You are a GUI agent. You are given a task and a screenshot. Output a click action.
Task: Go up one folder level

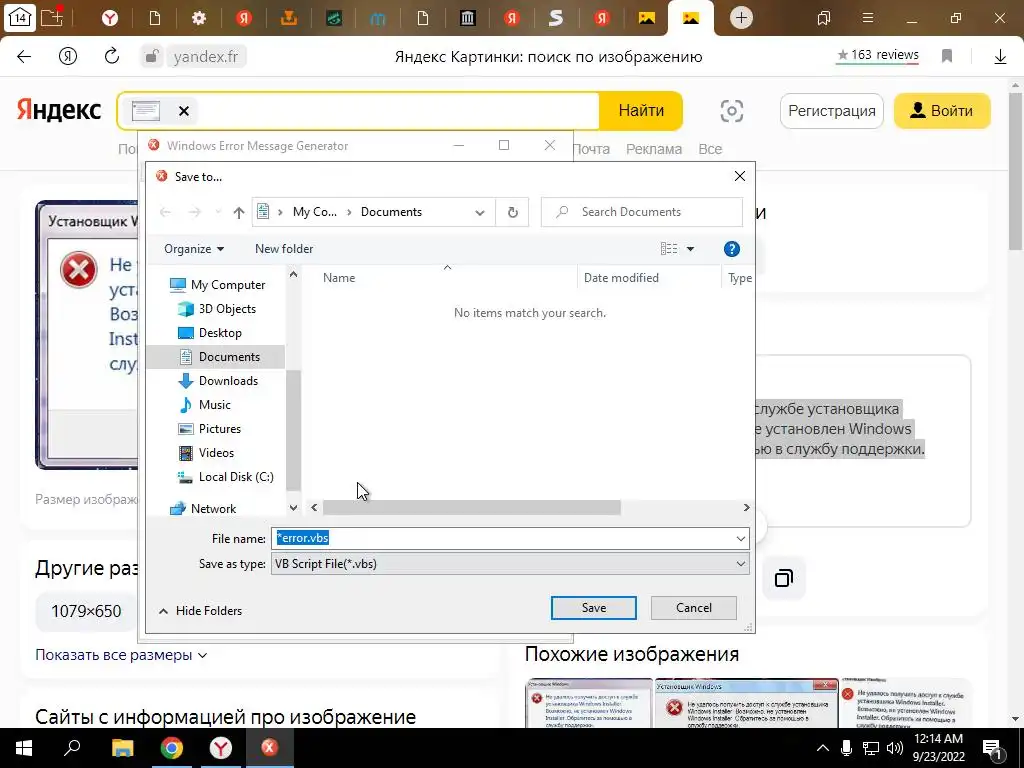tap(238, 212)
